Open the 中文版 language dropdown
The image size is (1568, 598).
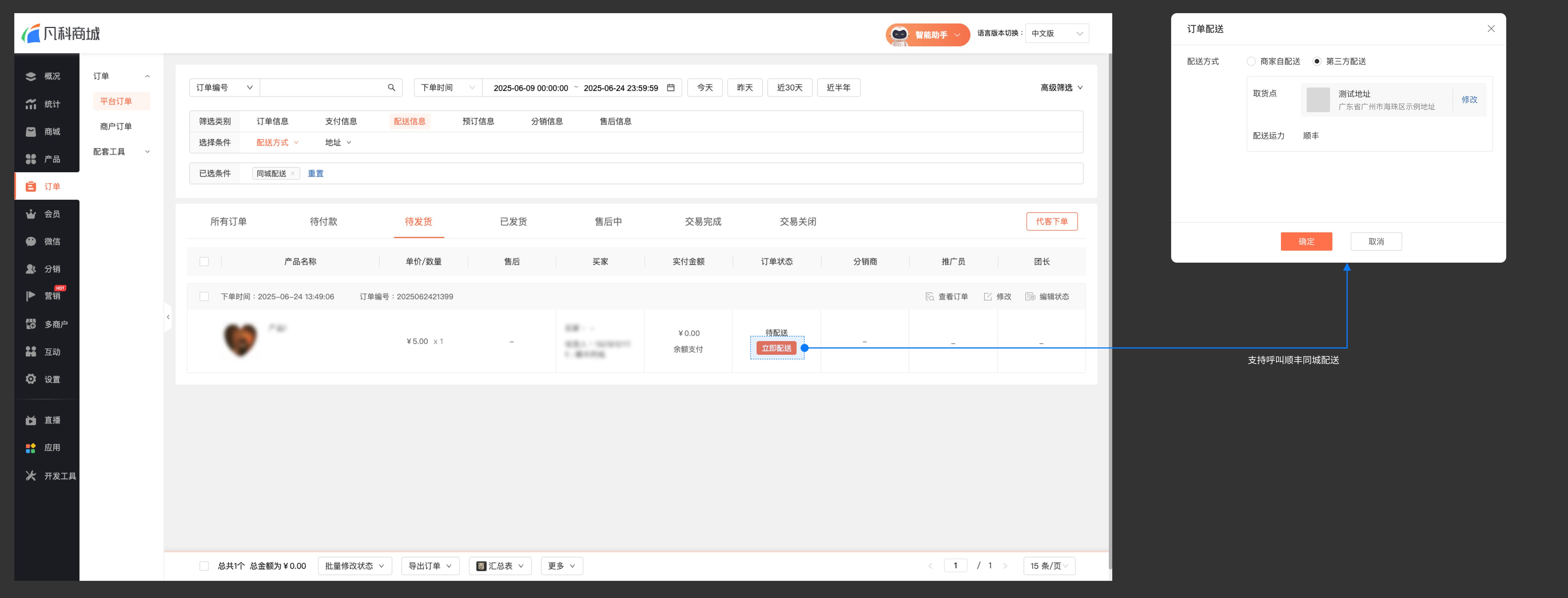[x=1057, y=33]
